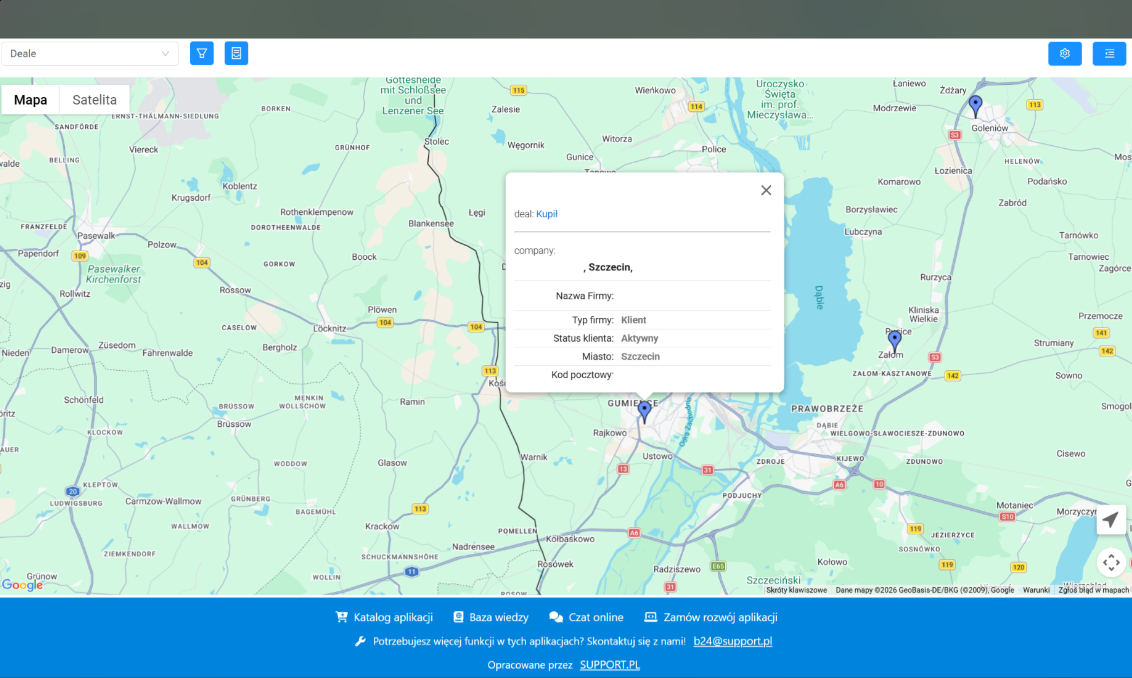This screenshot has width=1132, height=678.
Task: Switch to Satelita view
Action: 94,100
